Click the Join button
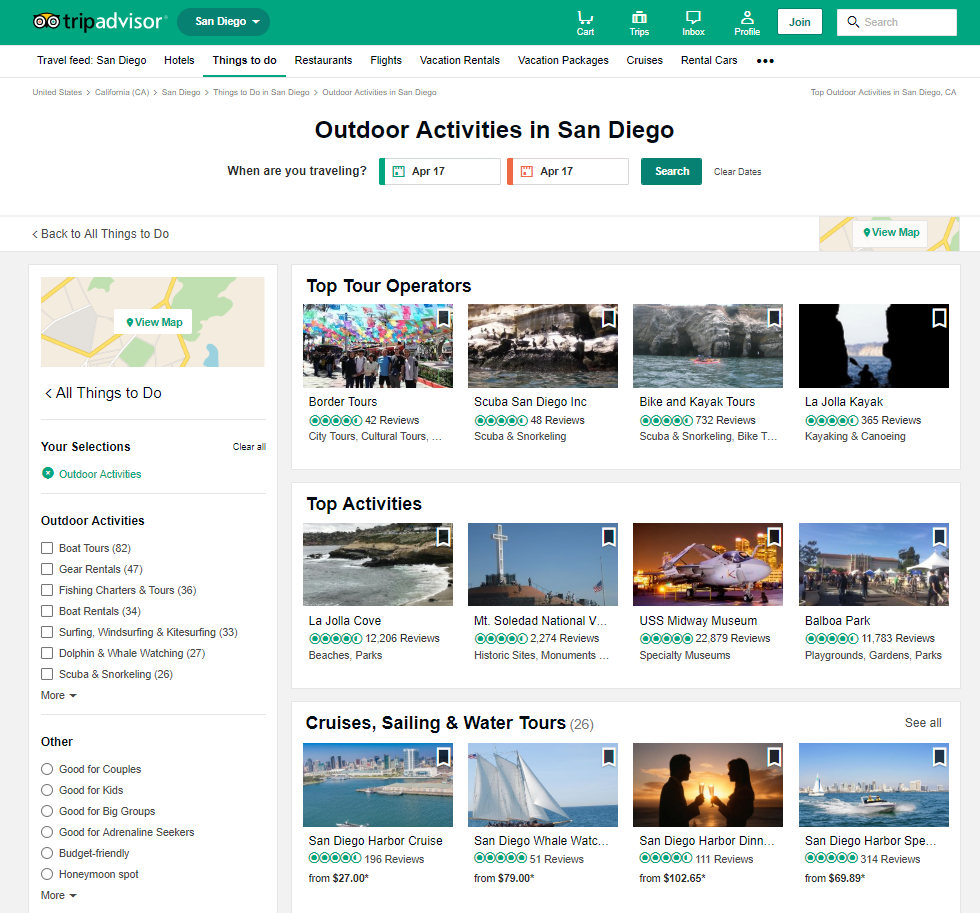The image size is (980, 913). click(799, 22)
